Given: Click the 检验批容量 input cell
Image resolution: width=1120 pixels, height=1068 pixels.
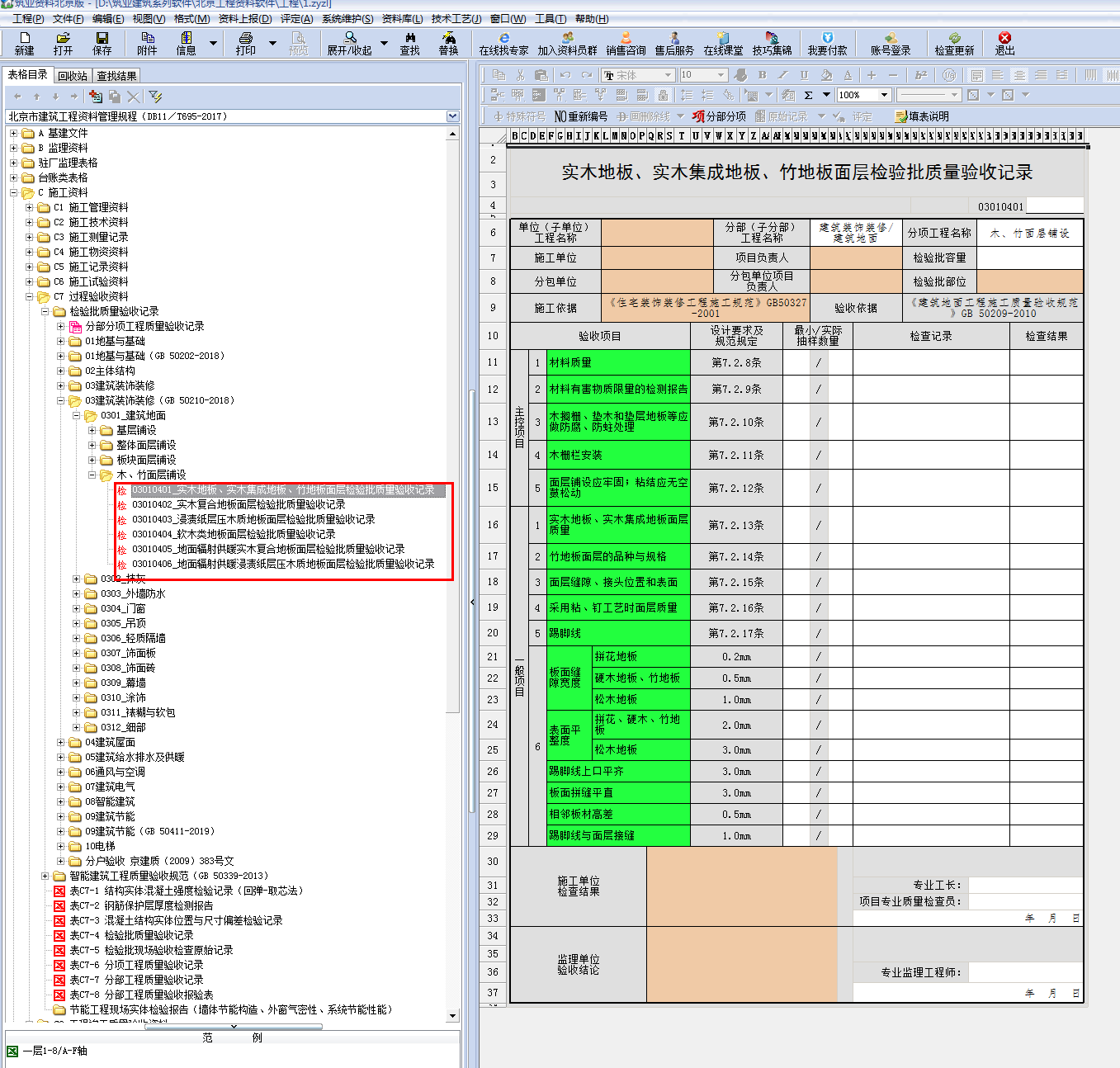Looking at the screenshot, I should click(1030, 258).
